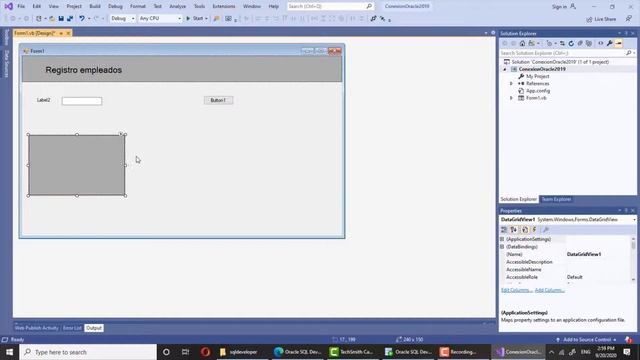The image size is (640, 360).
Task: Click Edit Columns link
Action: coord(517,290)
